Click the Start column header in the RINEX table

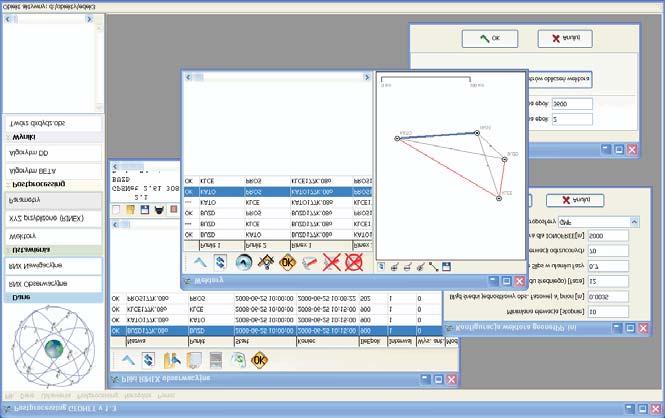tap(265, 341)
